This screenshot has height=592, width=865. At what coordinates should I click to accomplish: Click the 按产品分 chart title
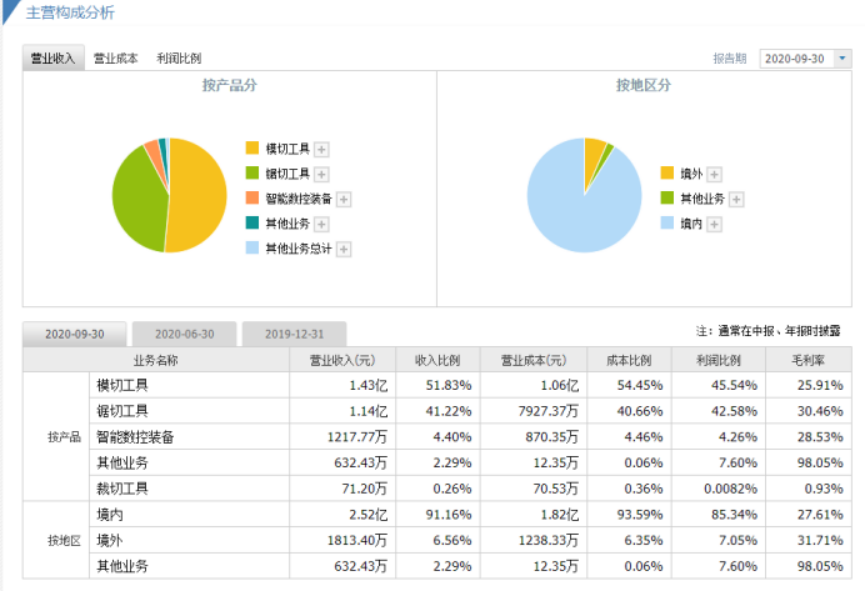[229, 86]
